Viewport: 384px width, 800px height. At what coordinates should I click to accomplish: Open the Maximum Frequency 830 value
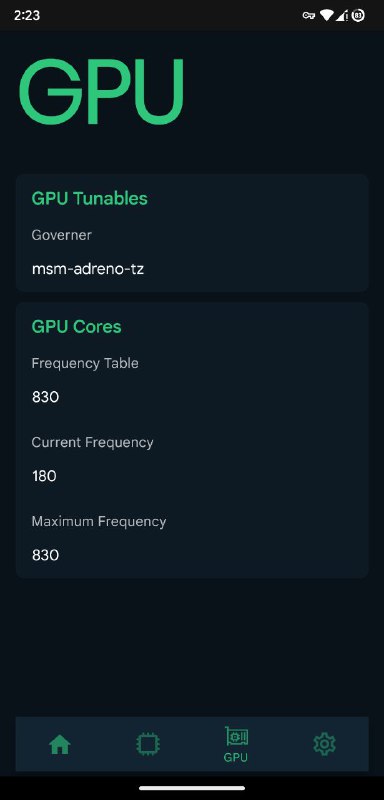click(45, 555)
